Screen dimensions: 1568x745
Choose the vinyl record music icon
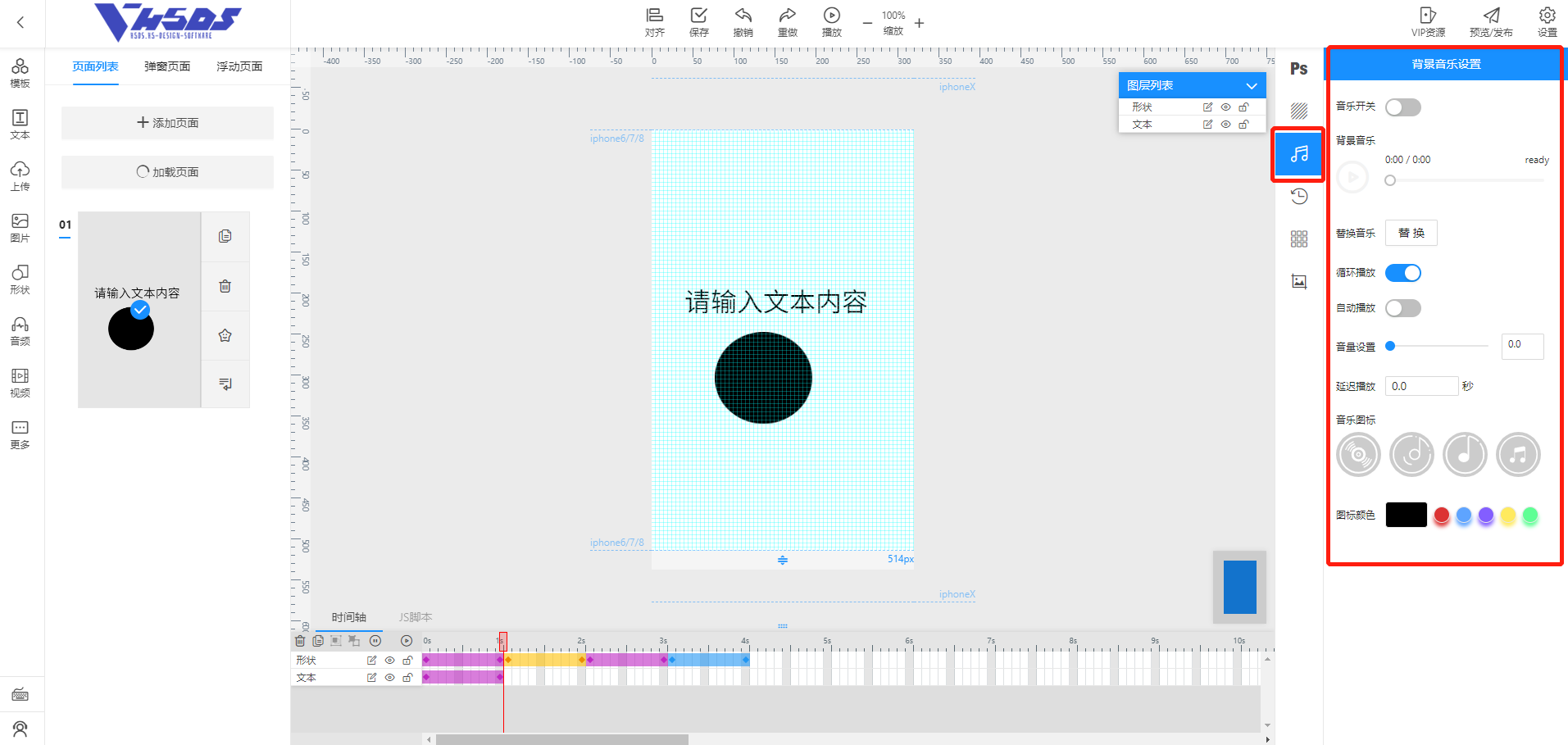[1358, 454]
